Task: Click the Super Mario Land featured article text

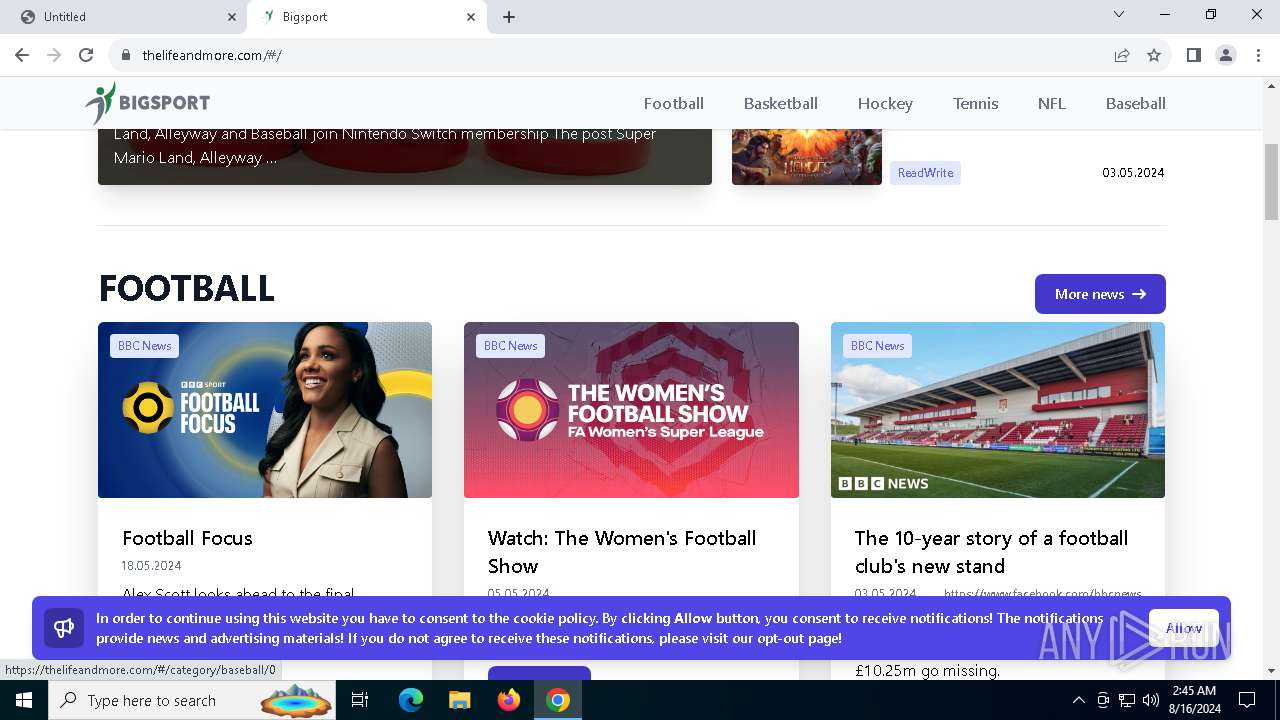Action: pos(385,146)
